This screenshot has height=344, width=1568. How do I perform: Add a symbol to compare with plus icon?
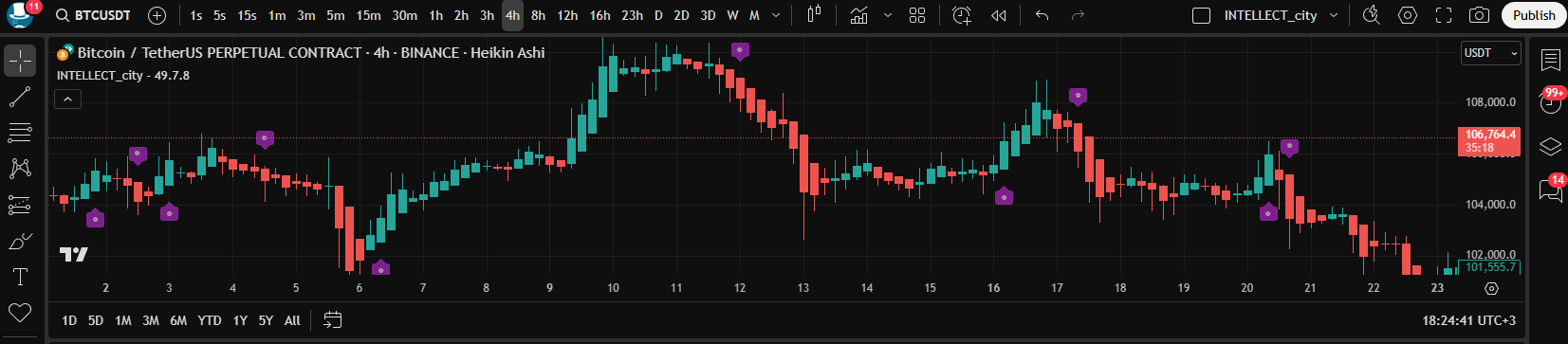pos(157,15)
